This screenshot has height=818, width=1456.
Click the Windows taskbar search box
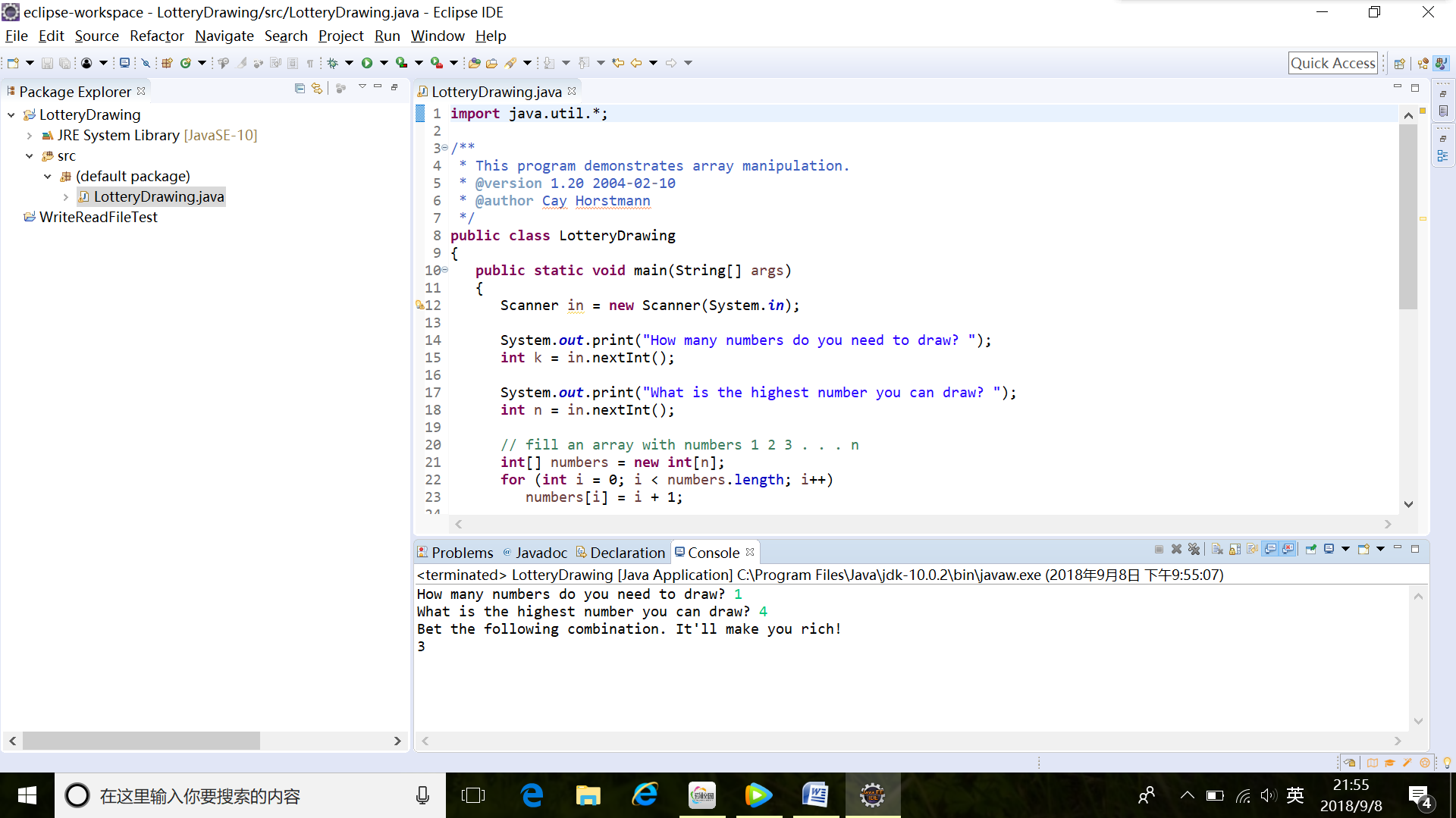tap(250, 795)
